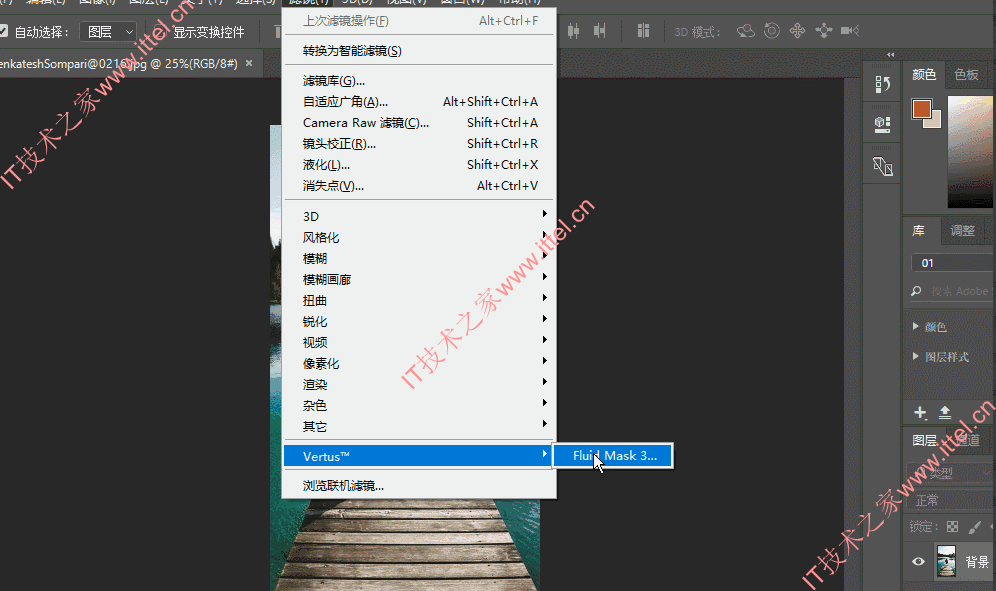996x591 pixels.
Task: Open the 像素化 submenu
Action: pos(419,363)
